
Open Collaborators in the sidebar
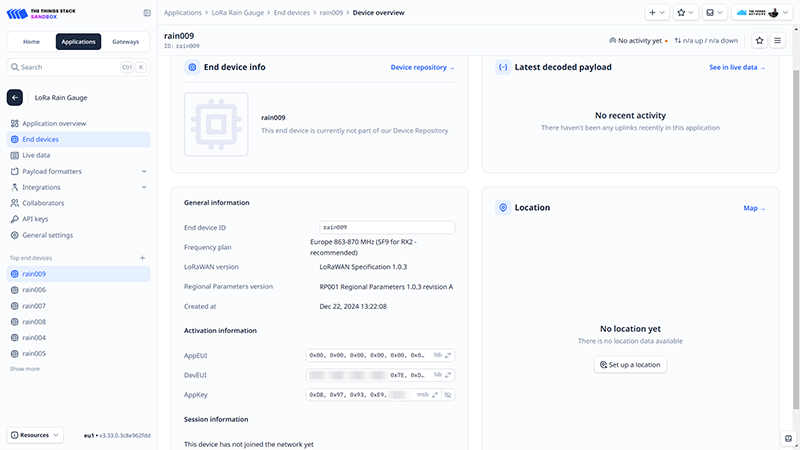tap(78, 203)
